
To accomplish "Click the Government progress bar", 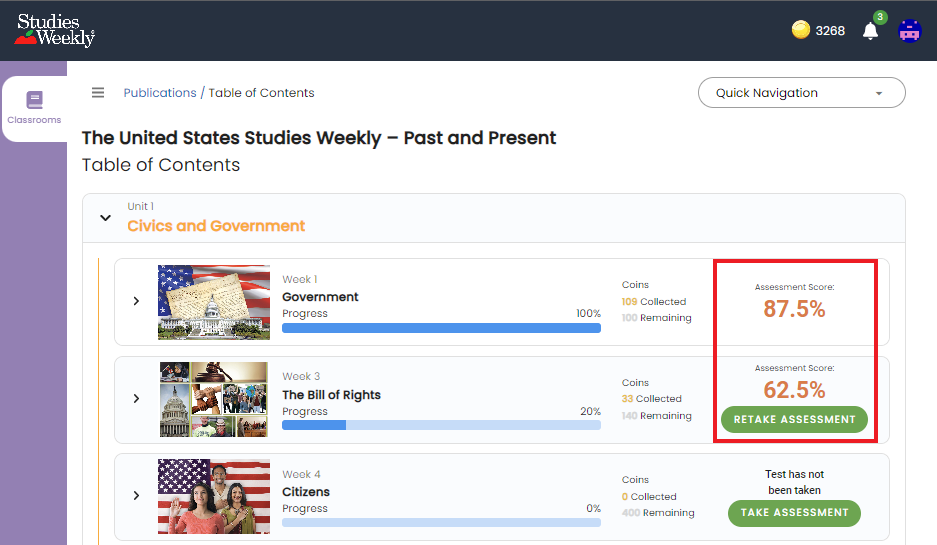I will [x=441, y=328].
